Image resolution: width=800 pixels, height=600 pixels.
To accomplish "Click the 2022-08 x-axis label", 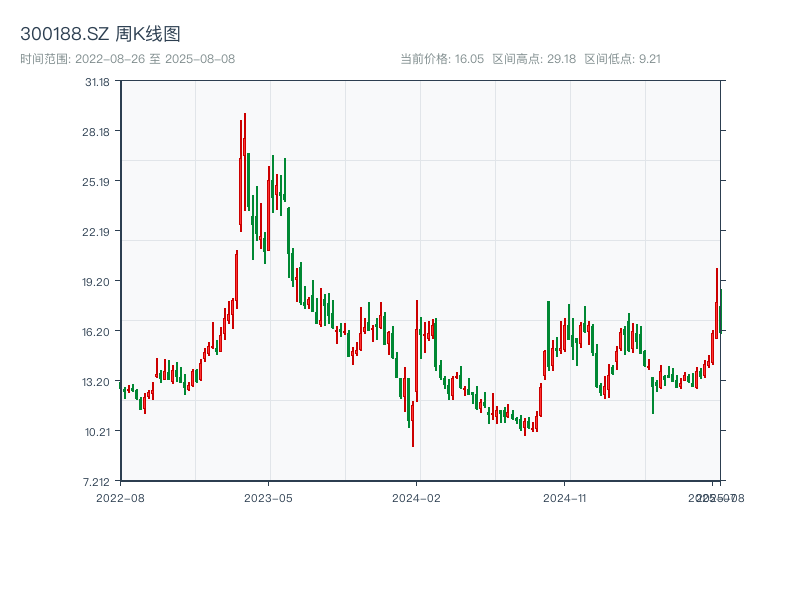I will coord(121,496).
